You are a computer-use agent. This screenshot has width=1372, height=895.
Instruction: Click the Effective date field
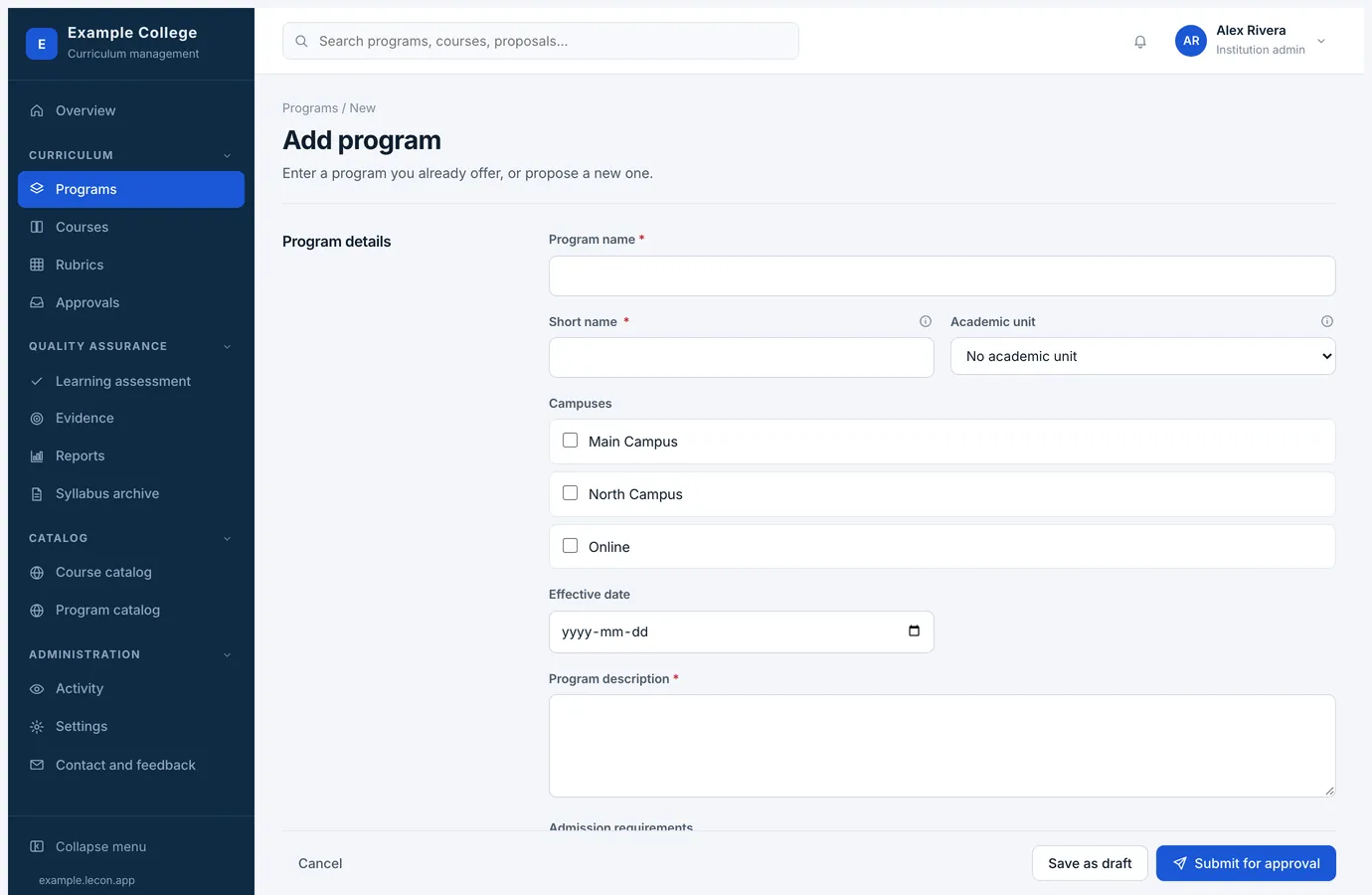tap(741, 631)
